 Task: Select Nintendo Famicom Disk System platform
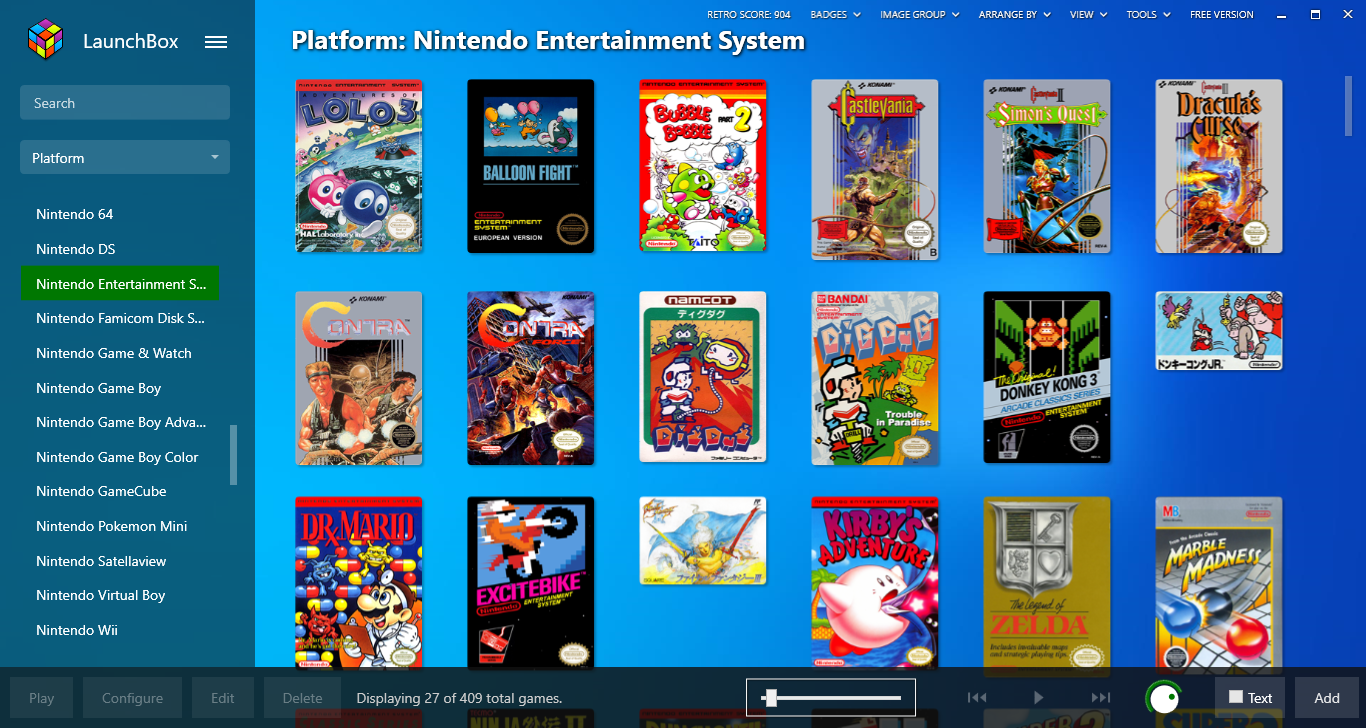(121, 319)
